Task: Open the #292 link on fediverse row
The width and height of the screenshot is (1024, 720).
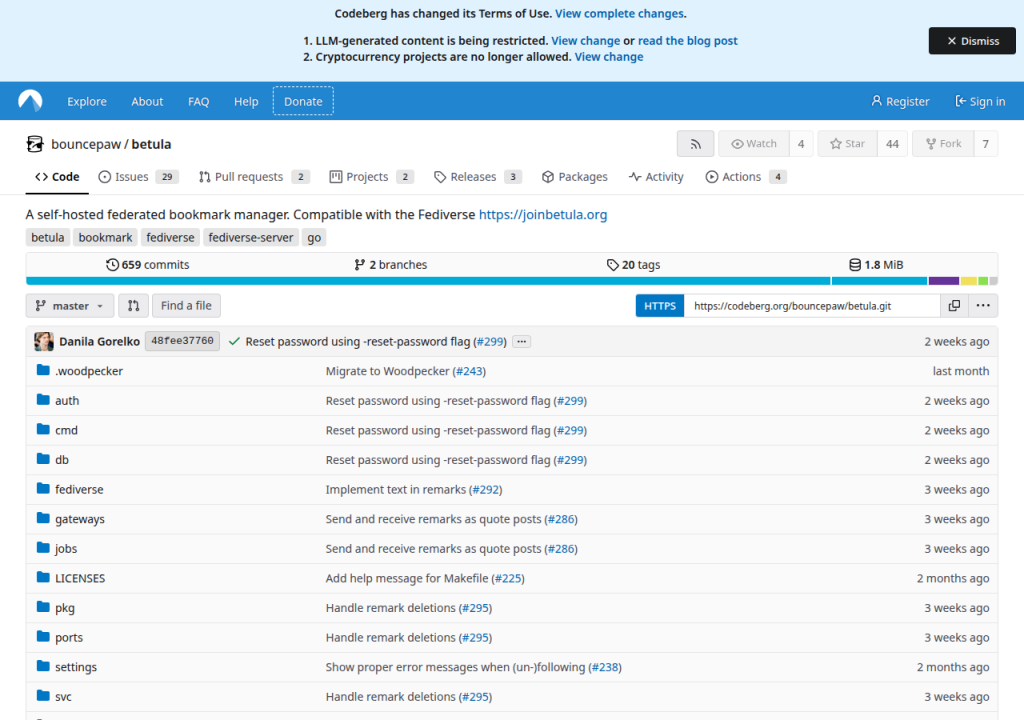Action: point(485,489)
